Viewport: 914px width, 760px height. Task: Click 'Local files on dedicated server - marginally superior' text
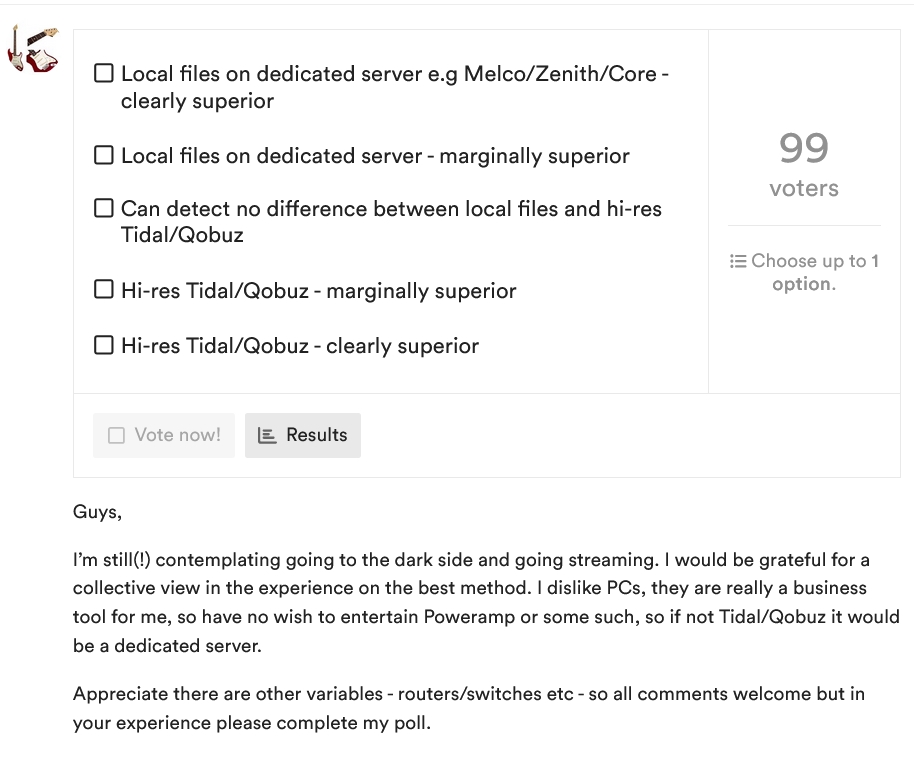(x=375, y=156)
